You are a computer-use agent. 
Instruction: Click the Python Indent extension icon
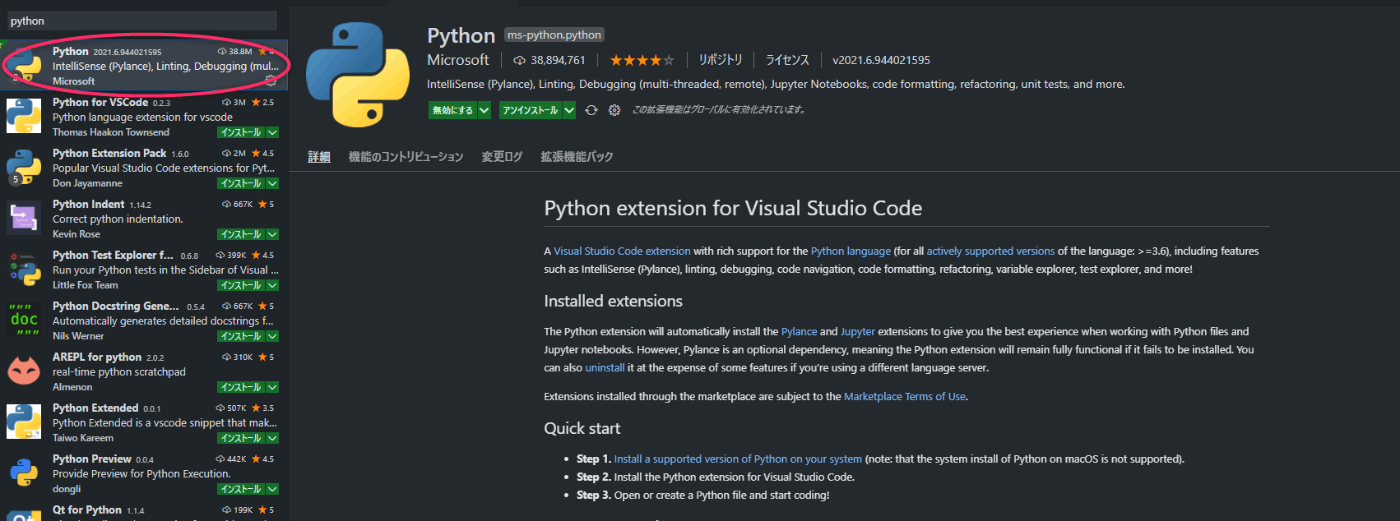coord(24,218)
